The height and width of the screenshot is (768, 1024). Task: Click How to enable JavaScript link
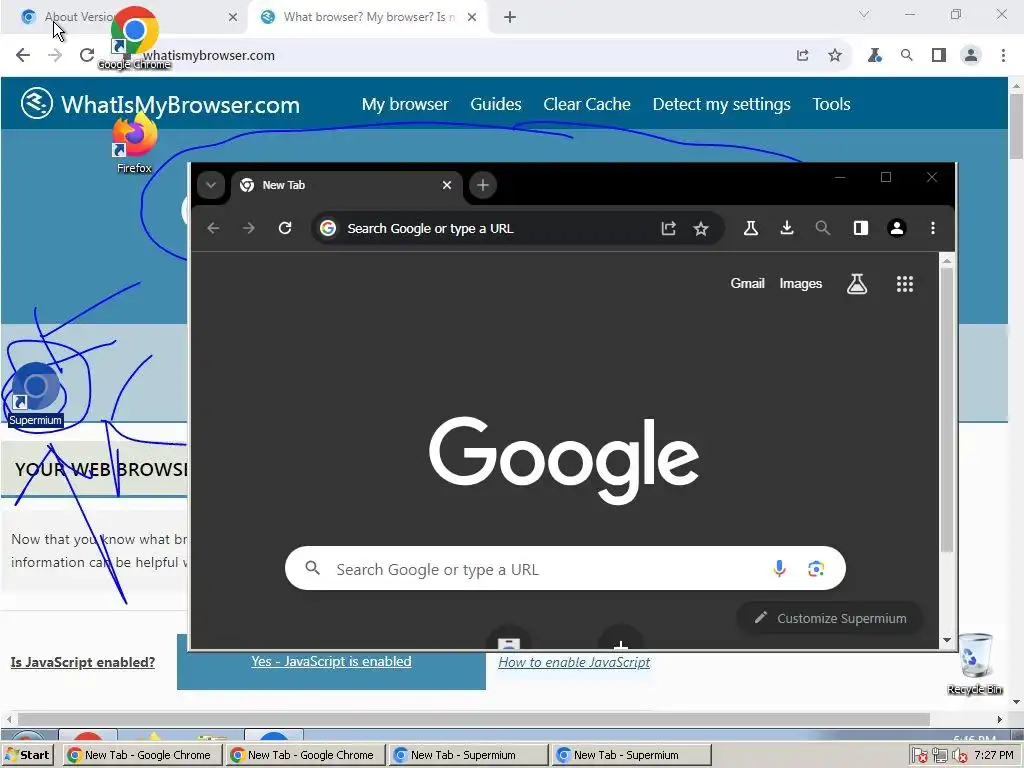tap(574, 662)
